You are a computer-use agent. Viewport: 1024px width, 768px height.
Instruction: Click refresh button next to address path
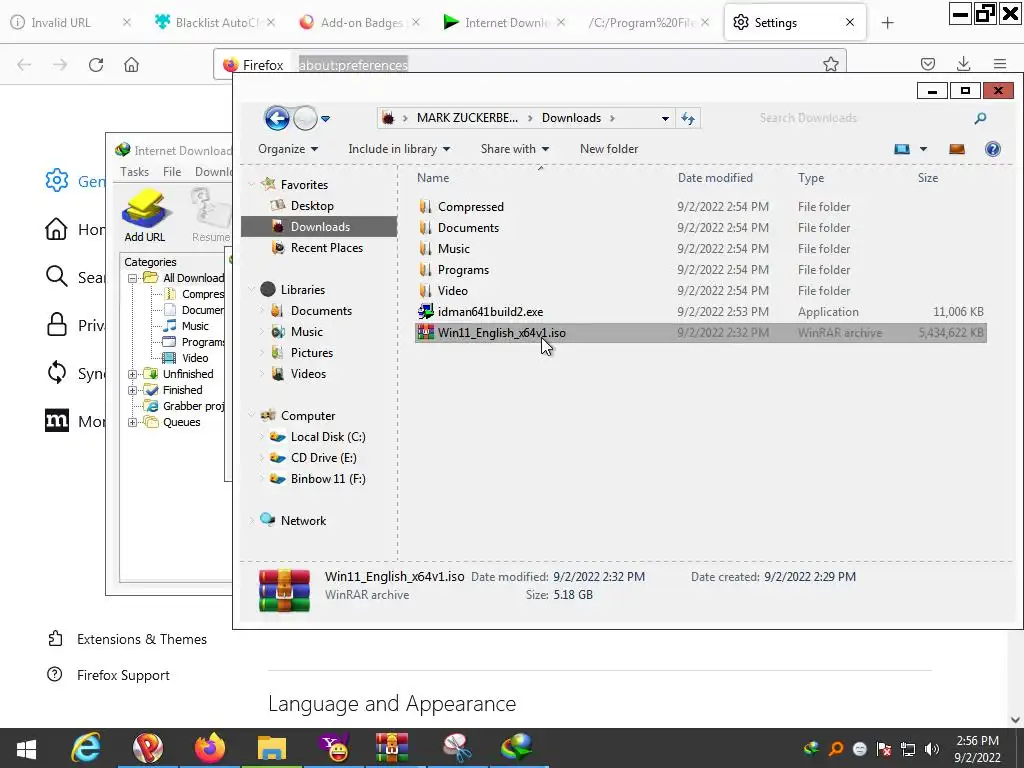click(x=688, y=118)
